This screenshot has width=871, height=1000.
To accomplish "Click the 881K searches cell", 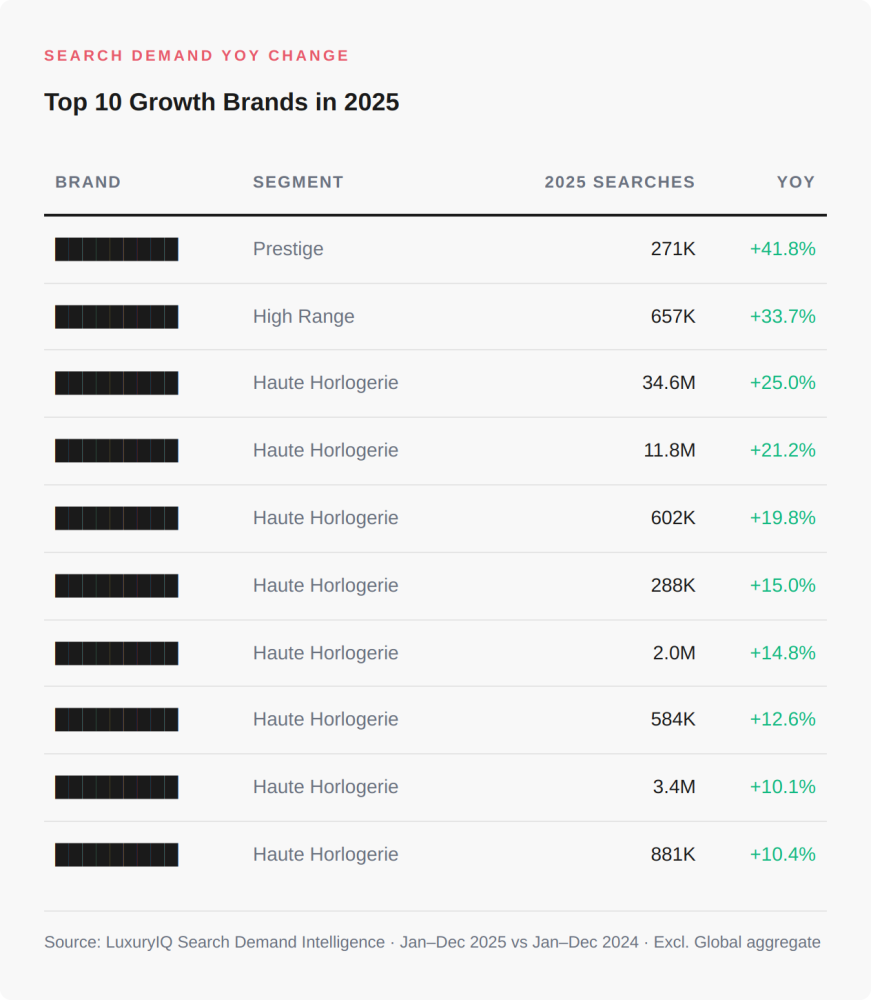I will 672,855.
